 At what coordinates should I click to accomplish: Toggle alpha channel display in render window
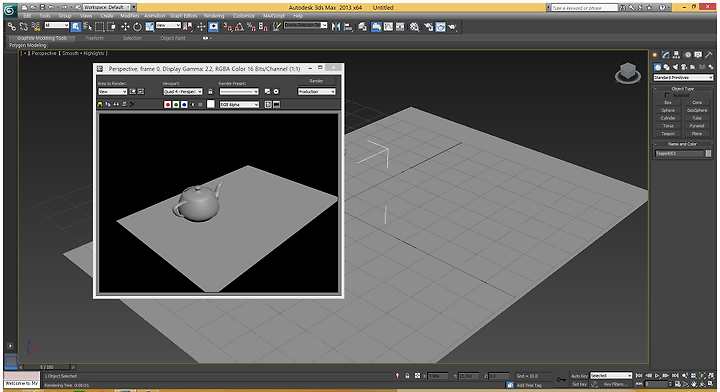coord(192,105)
